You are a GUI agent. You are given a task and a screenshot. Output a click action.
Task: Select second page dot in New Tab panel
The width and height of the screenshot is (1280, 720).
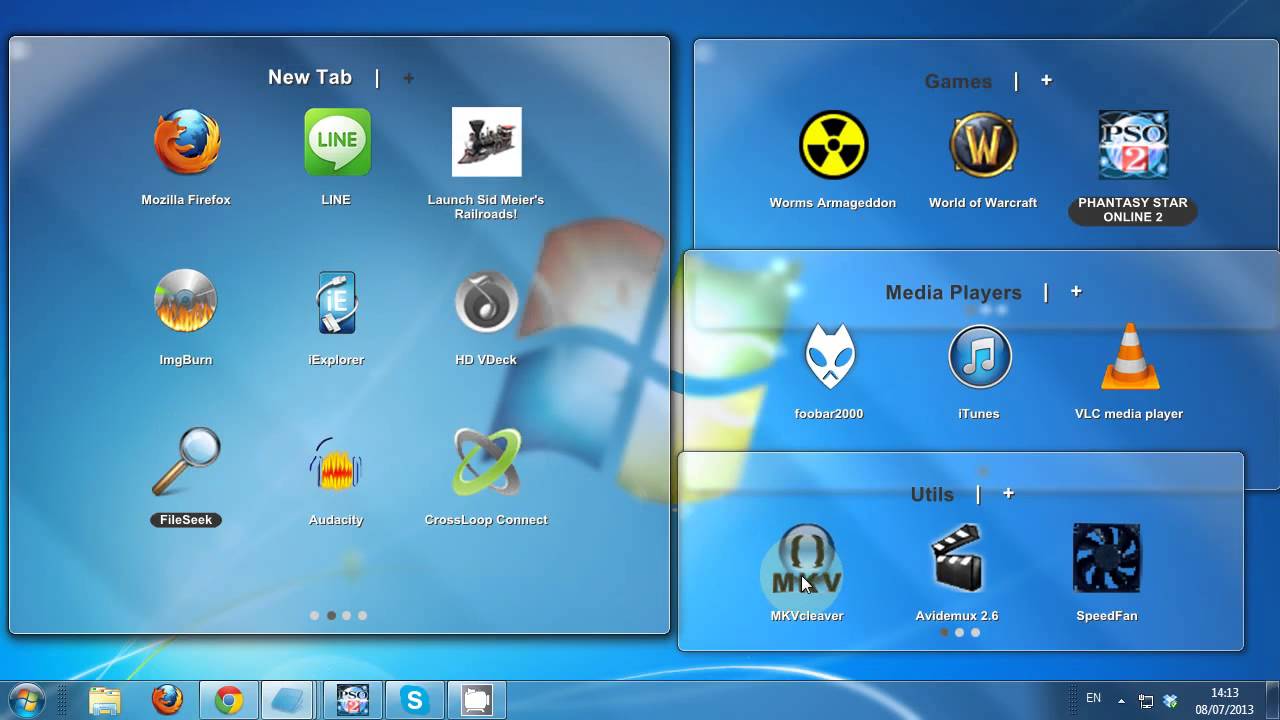(x=331, y=616)
